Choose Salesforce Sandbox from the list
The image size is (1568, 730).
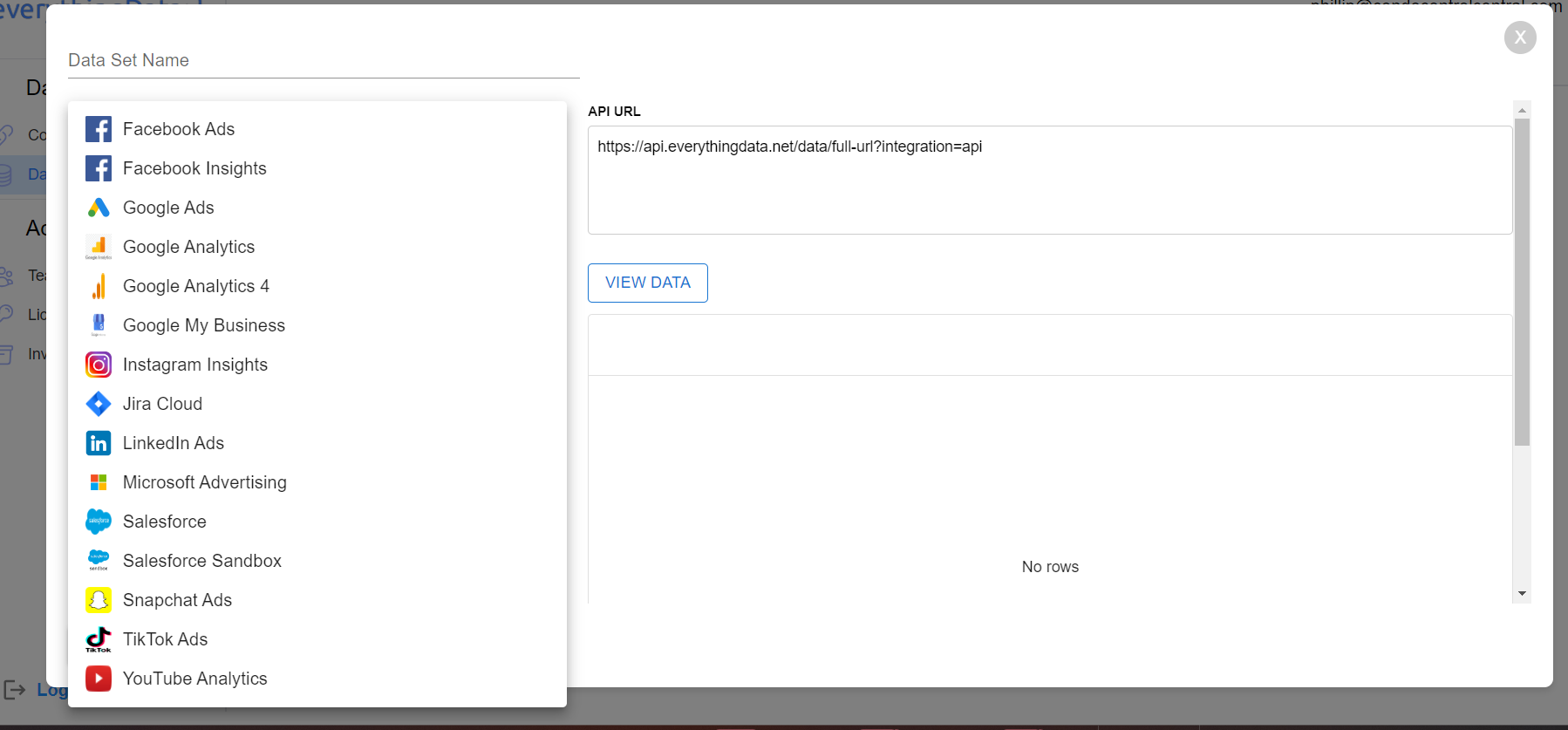click(317, 561)
